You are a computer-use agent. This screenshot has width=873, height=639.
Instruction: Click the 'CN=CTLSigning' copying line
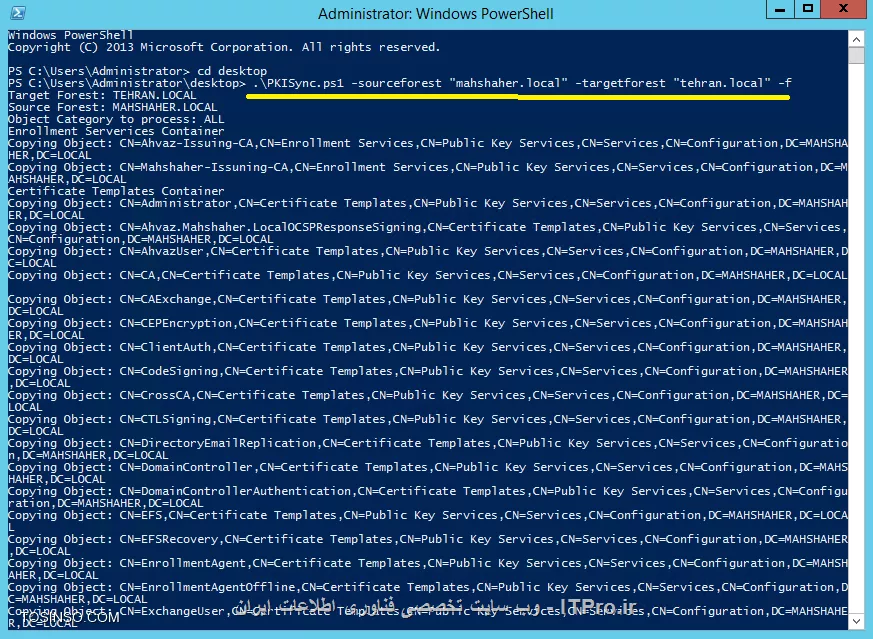428,425
